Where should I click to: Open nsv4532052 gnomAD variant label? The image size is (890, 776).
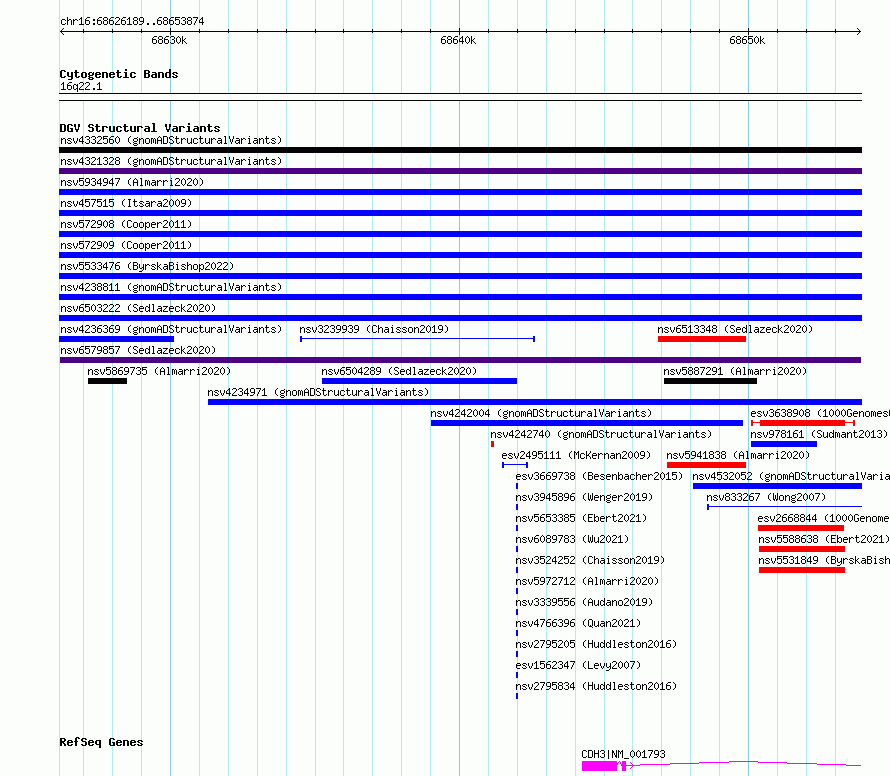(x=791, y=476)
